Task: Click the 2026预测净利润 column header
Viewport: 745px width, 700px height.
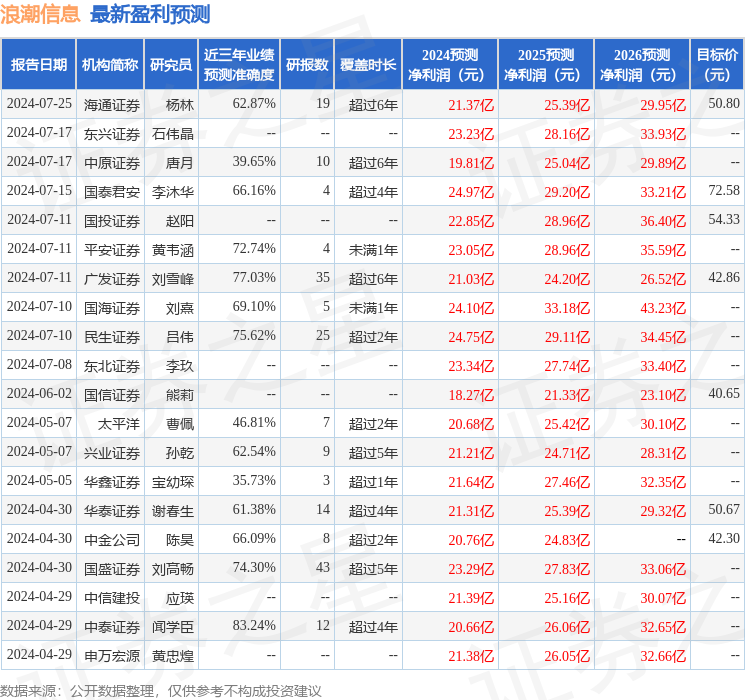Action: pos(642,64)
